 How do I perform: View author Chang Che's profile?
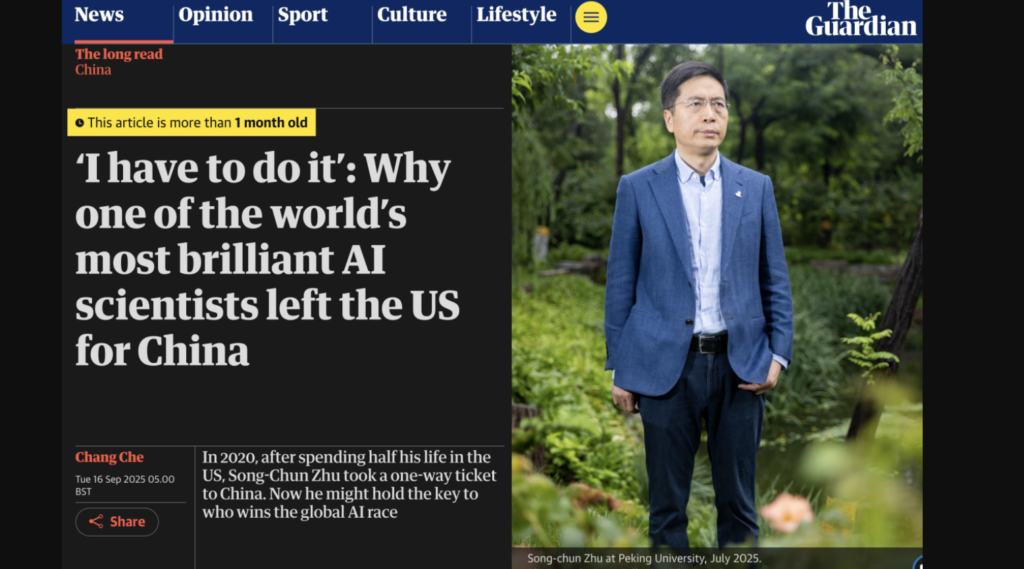tap(109, 457)
